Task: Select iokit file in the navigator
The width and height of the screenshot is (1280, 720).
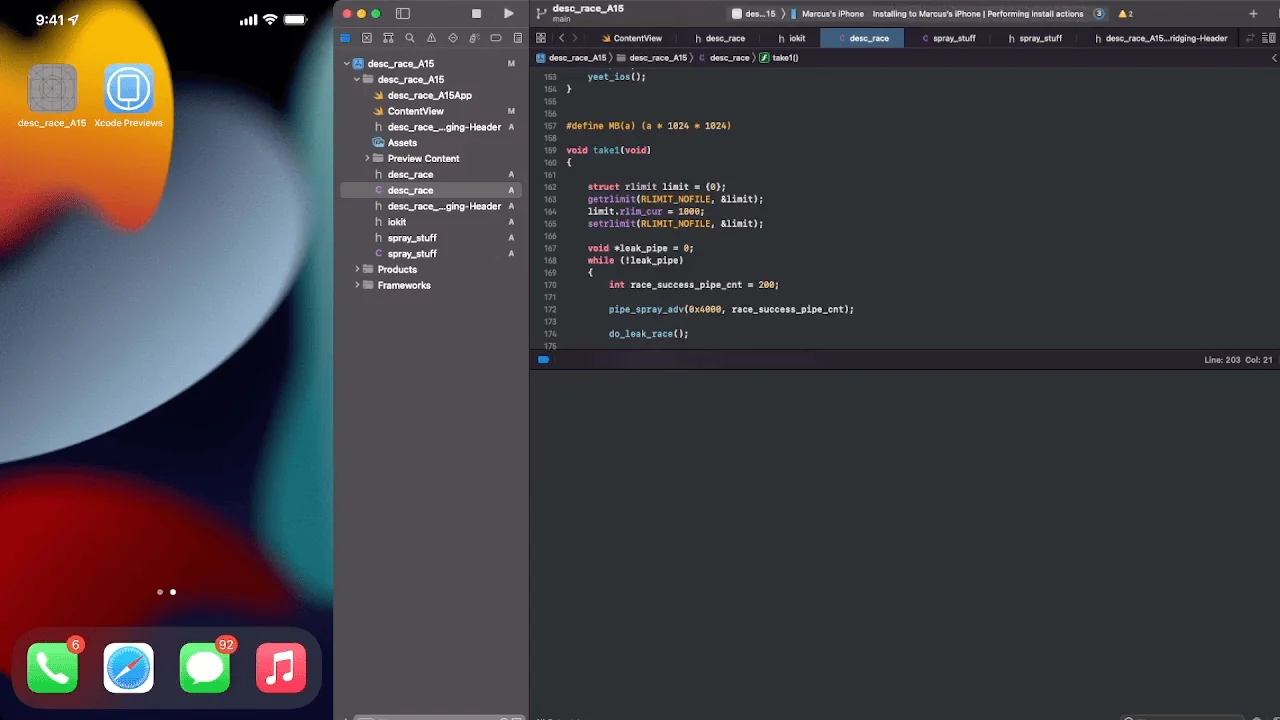Action: pyautogui.click(x=397, y=222)
